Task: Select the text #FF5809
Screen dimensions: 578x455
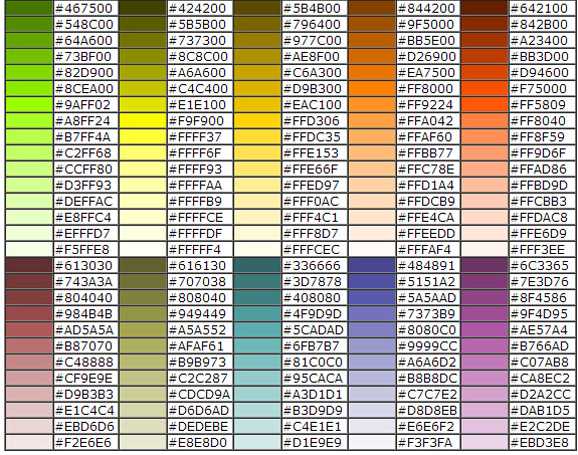Action: click(x=538, y=105)
